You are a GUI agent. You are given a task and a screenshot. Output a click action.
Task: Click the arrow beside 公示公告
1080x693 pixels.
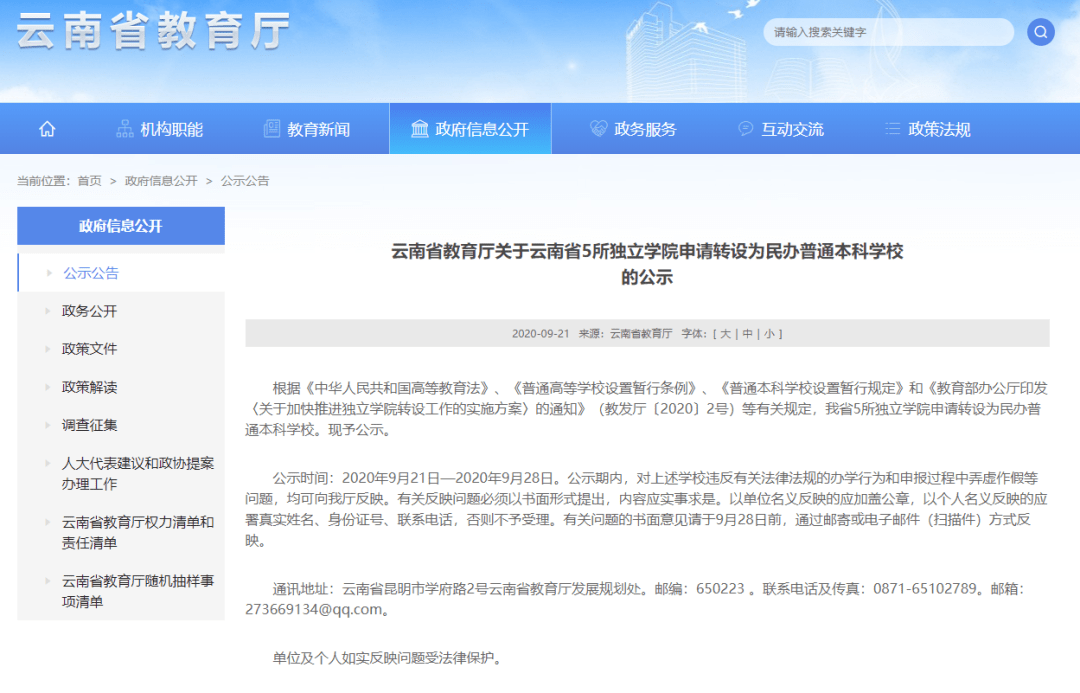click(49, 273)
